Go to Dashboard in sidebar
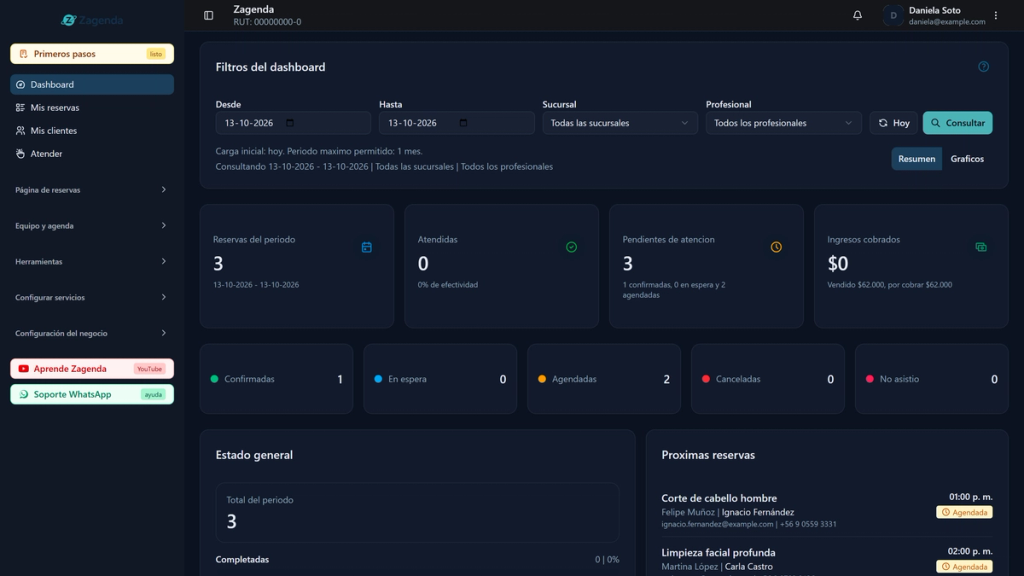Viewport: 1024px width, 576px height. (92, 84)
